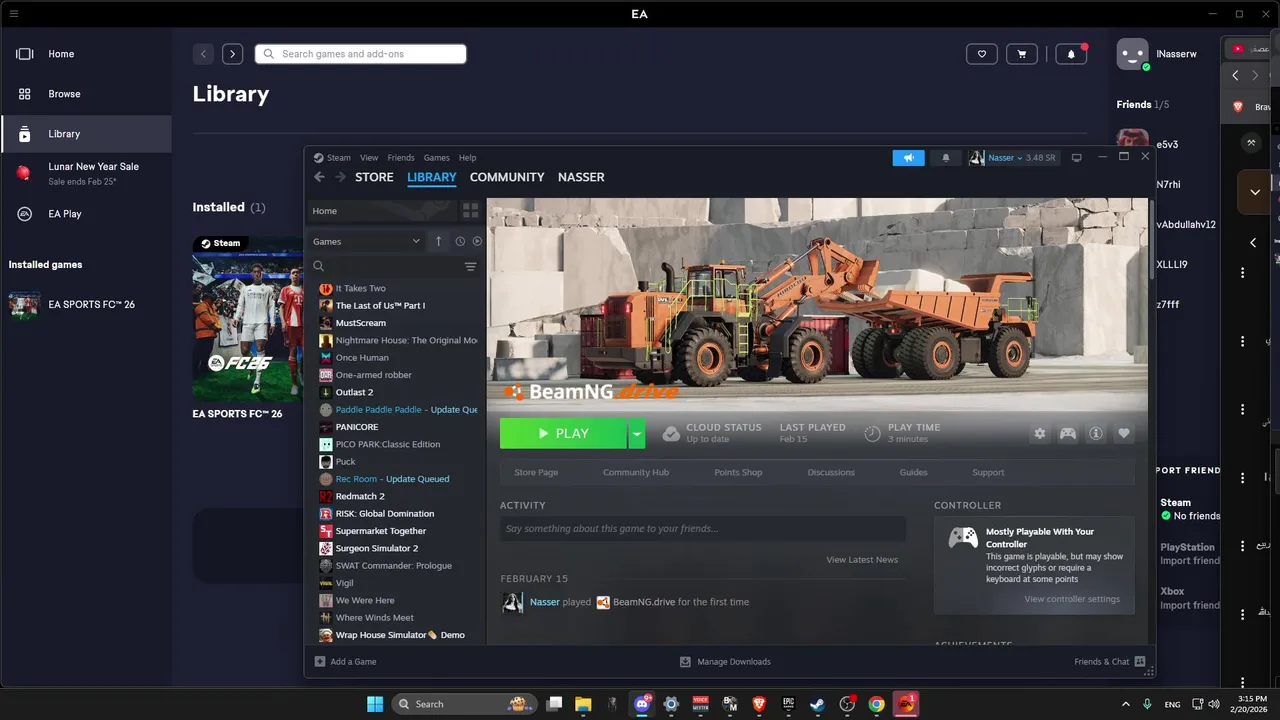Open the Help menu in Steam

click(x=467, y=158)
